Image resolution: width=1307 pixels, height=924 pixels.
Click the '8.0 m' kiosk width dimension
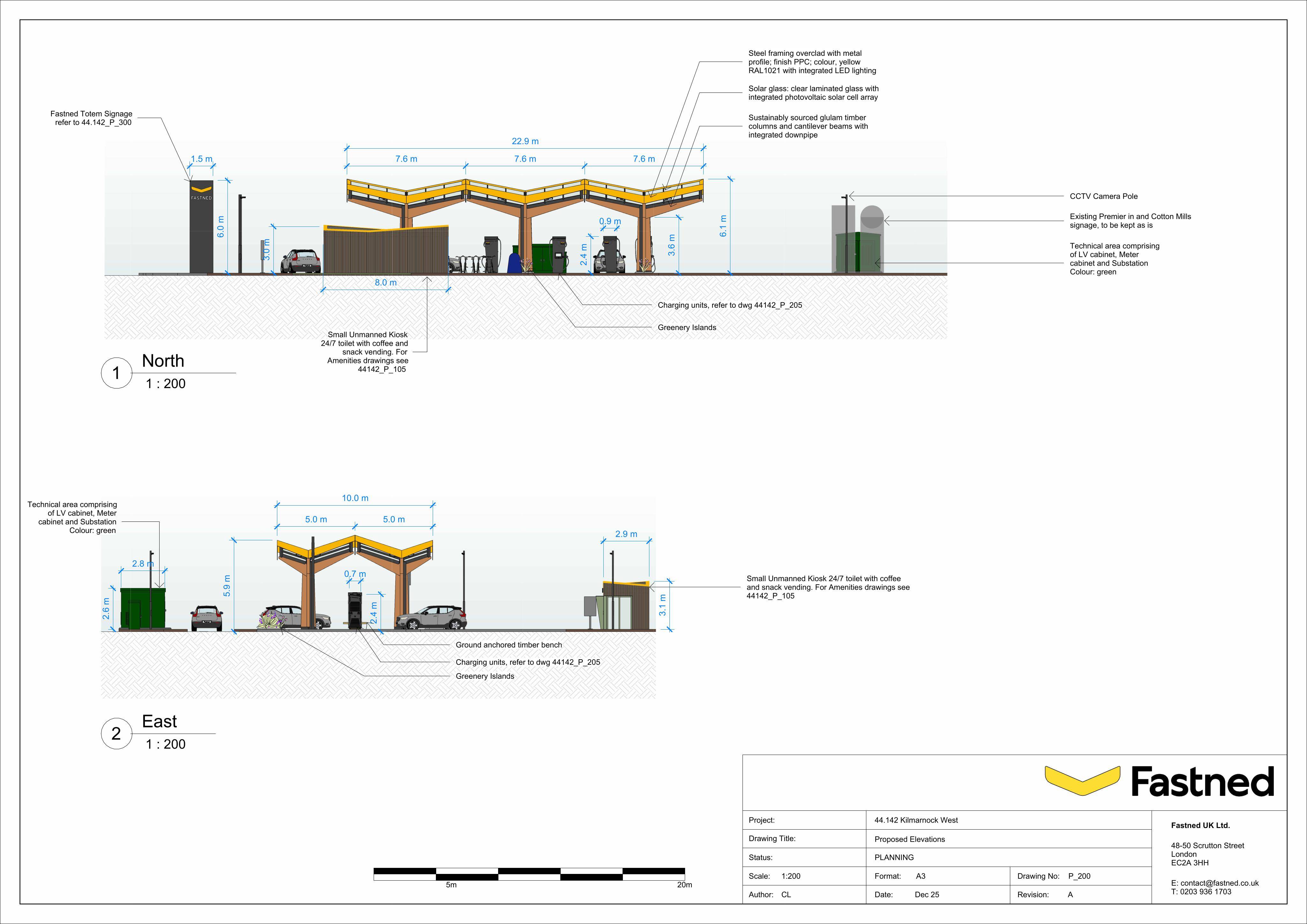[x=385, y=282]
